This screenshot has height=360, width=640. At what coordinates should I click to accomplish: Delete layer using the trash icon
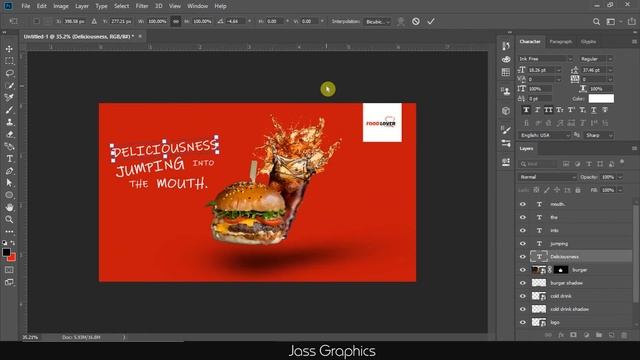[624, 335]
